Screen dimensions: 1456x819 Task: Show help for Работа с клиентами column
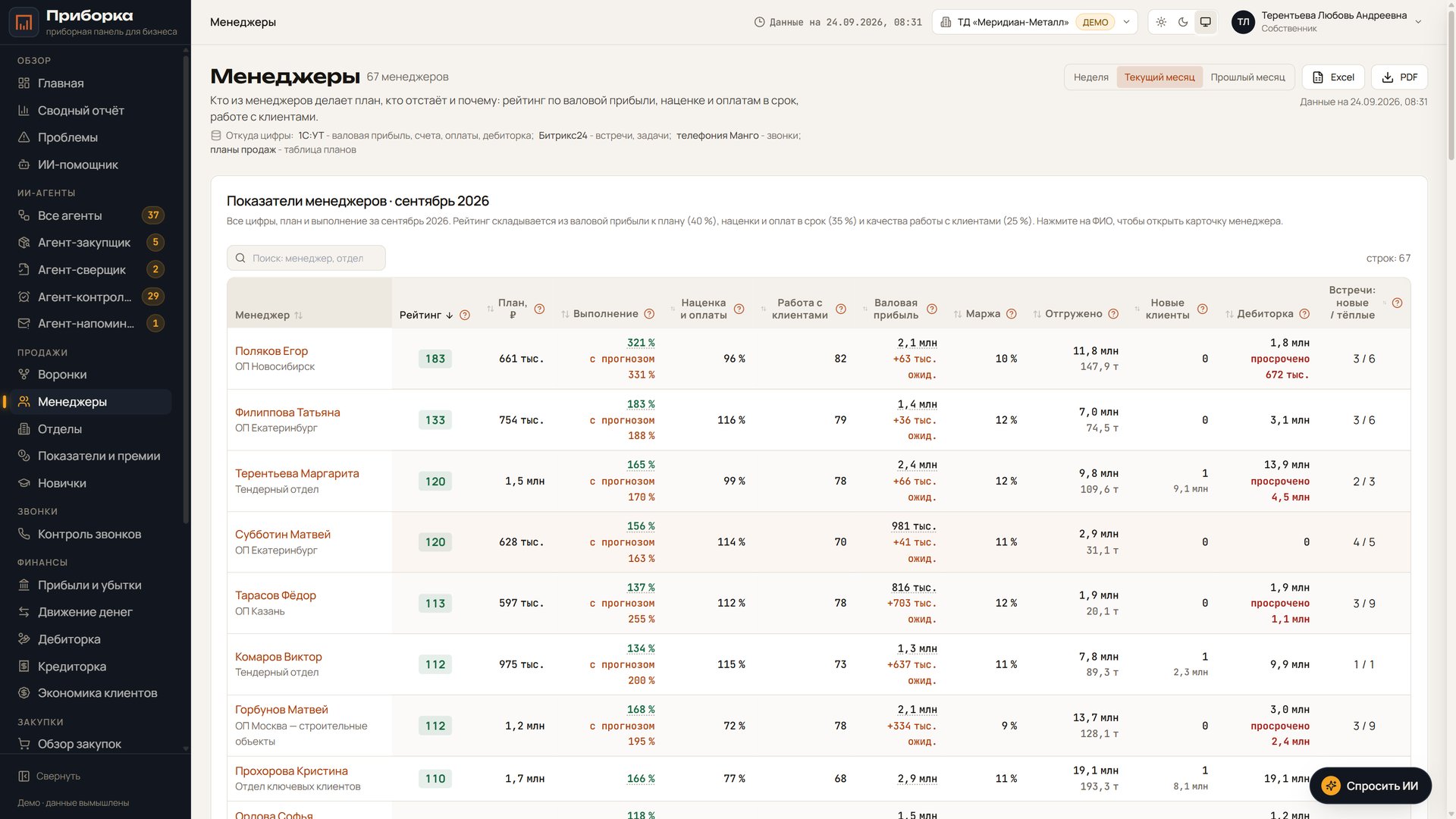840,309
